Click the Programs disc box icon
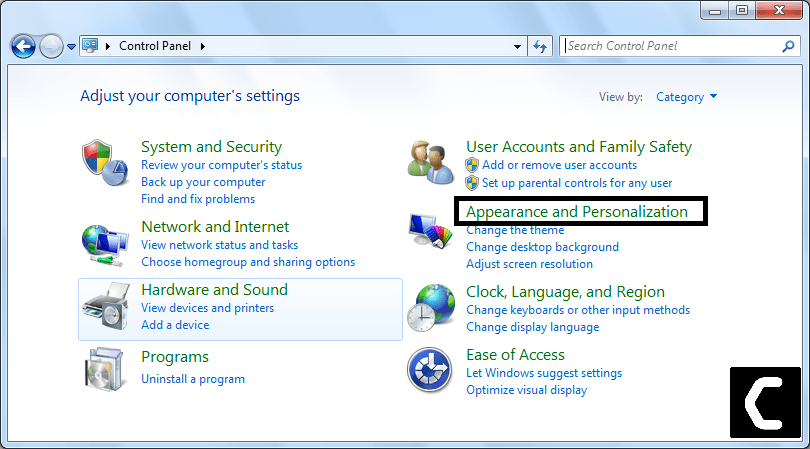The height and width of the screenshot is (449, 810). coord(105,369)
